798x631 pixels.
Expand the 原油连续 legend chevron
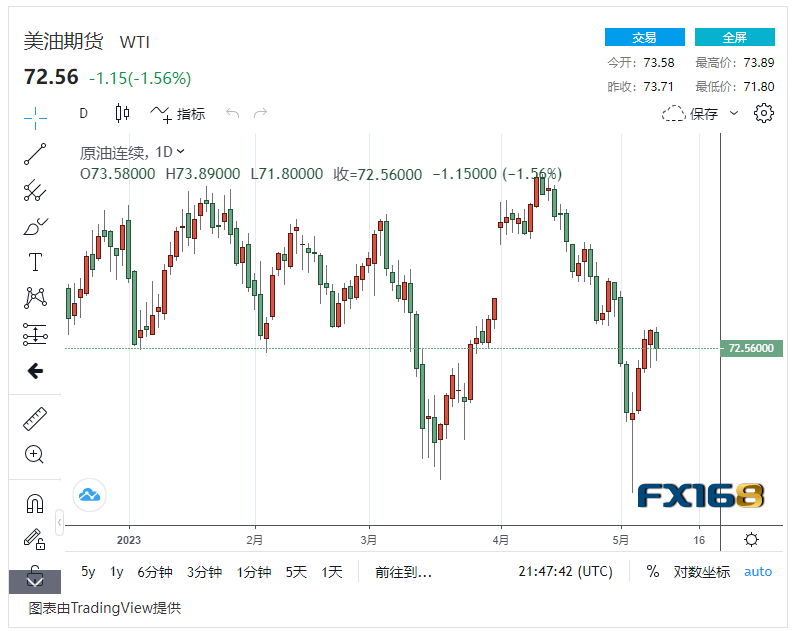181,152
